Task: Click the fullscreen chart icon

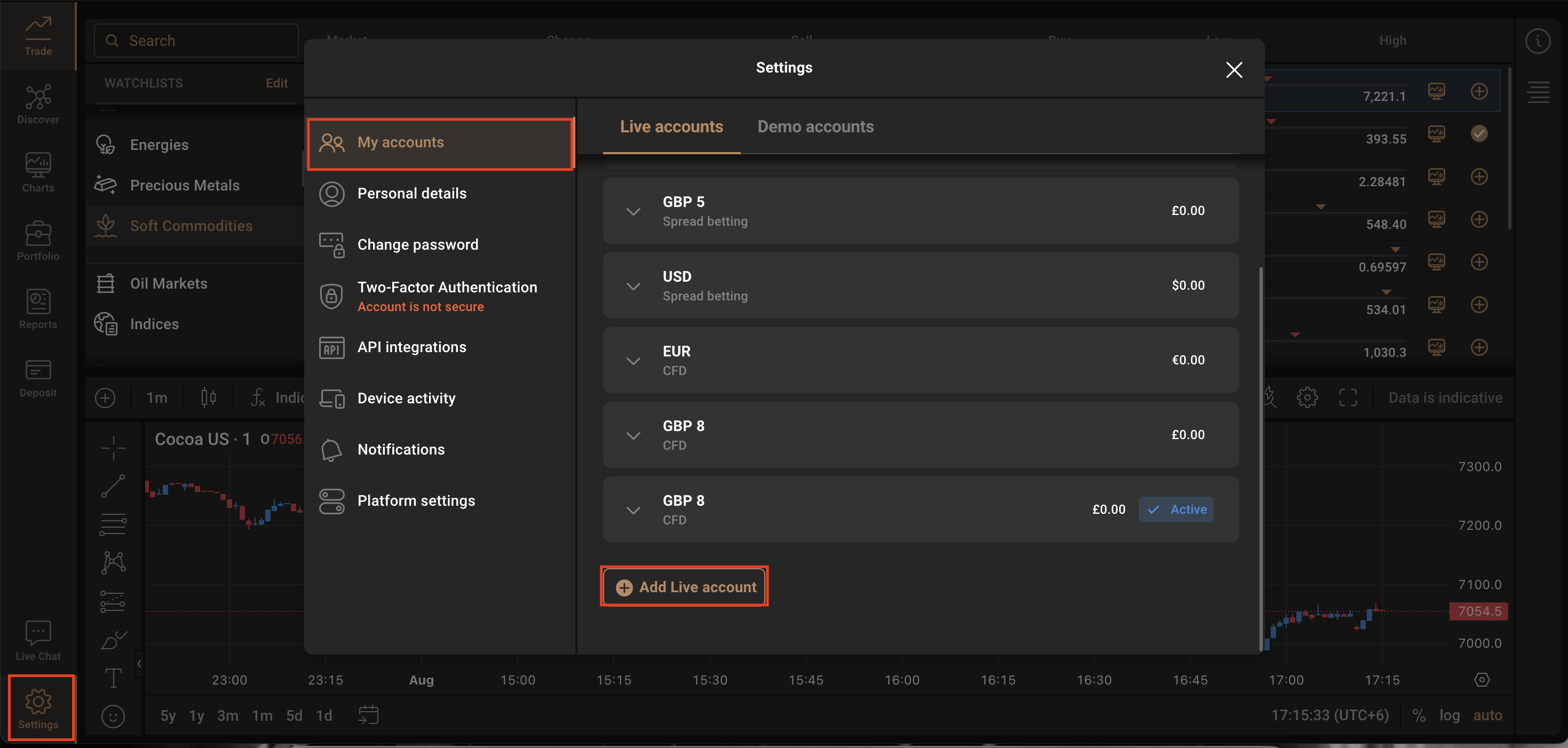Action: [x=1348, y=397]
